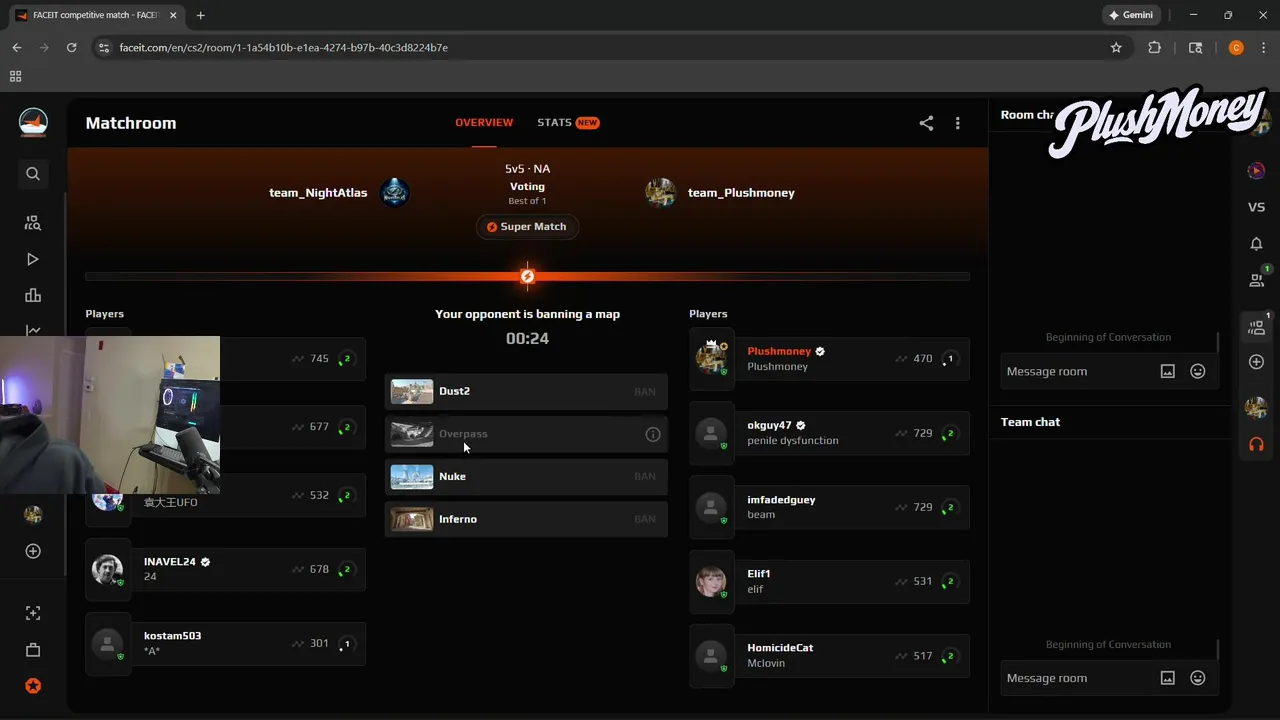Open Plushmoney player profile name
Screen dimensions: 1280x720
click(x=779, y=351)
